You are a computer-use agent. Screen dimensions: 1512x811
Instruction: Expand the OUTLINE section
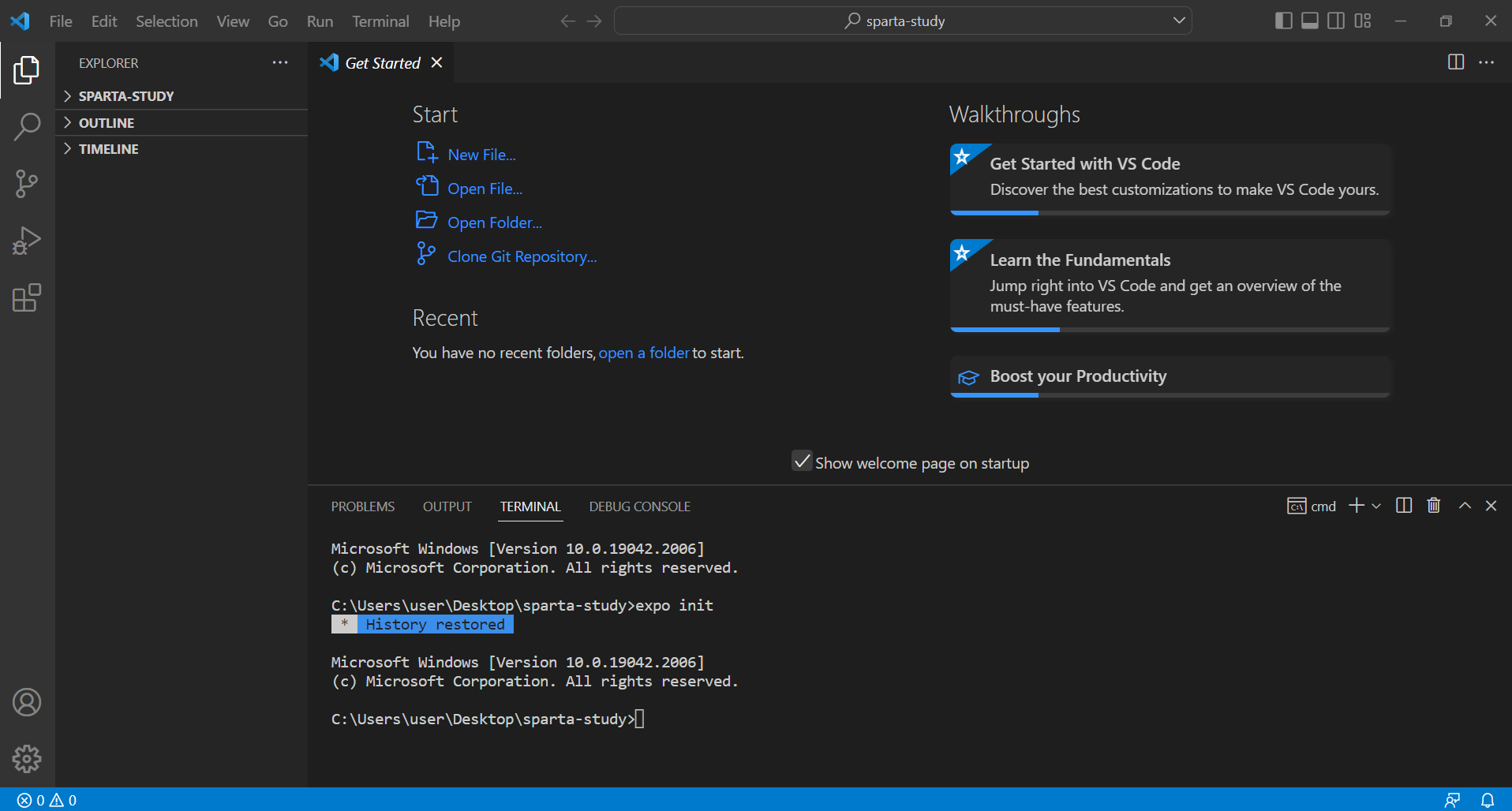[x=182, y=123]
